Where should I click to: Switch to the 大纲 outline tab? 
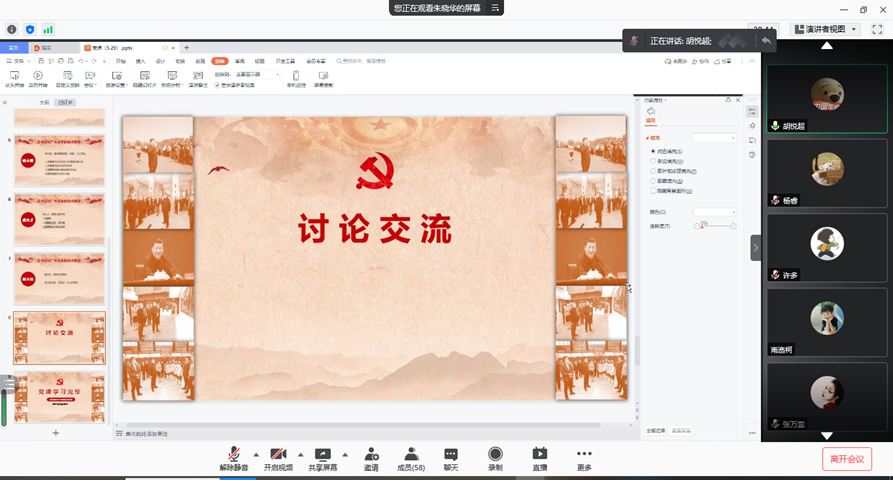pyautogui.click(x=44, y=102)
